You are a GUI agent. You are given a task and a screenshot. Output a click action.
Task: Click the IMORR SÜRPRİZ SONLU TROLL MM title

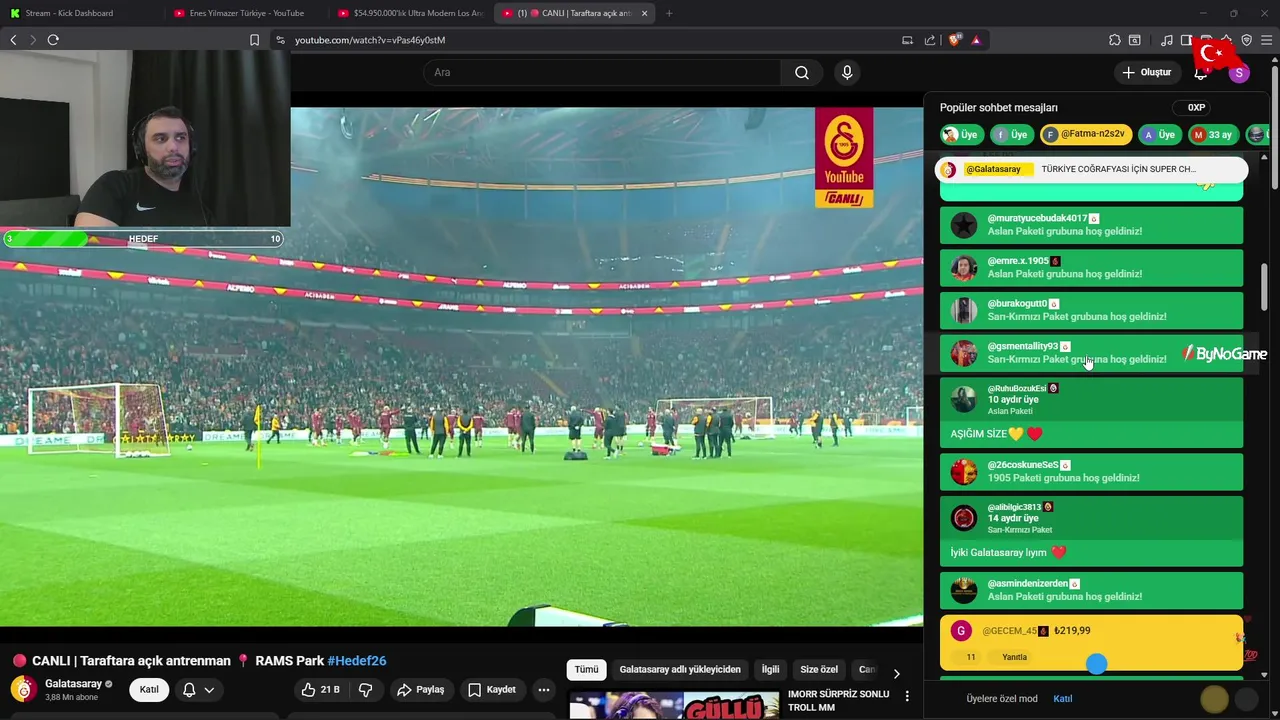tap(838, 701)
